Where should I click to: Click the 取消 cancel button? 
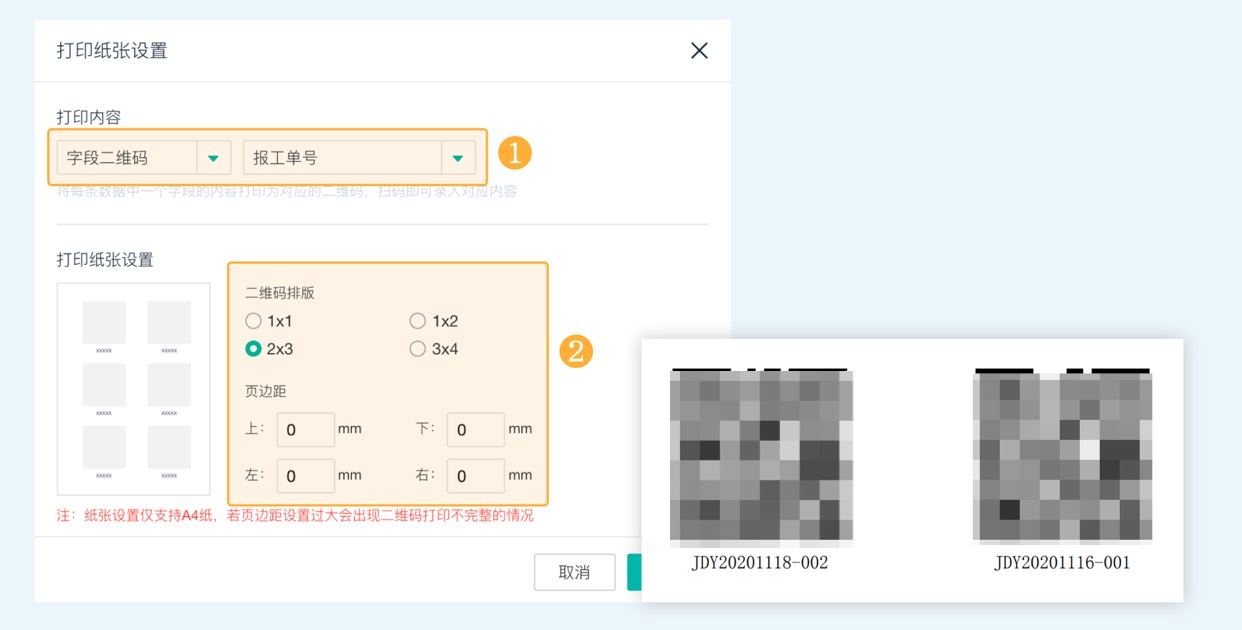(574, 571)
